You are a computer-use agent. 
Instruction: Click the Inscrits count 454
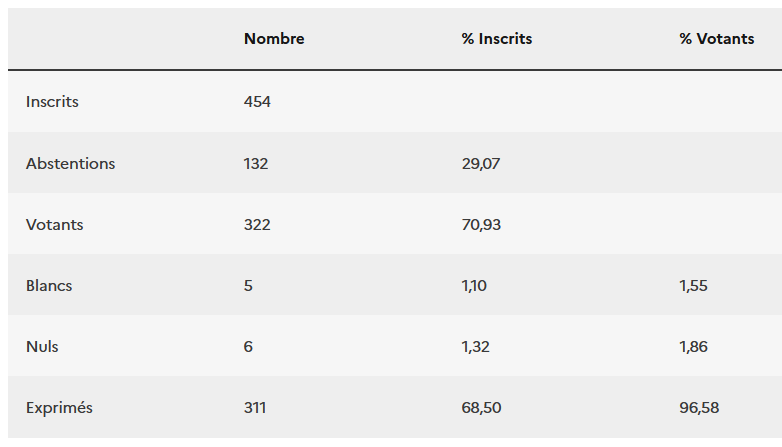click(x=257, y=101)
